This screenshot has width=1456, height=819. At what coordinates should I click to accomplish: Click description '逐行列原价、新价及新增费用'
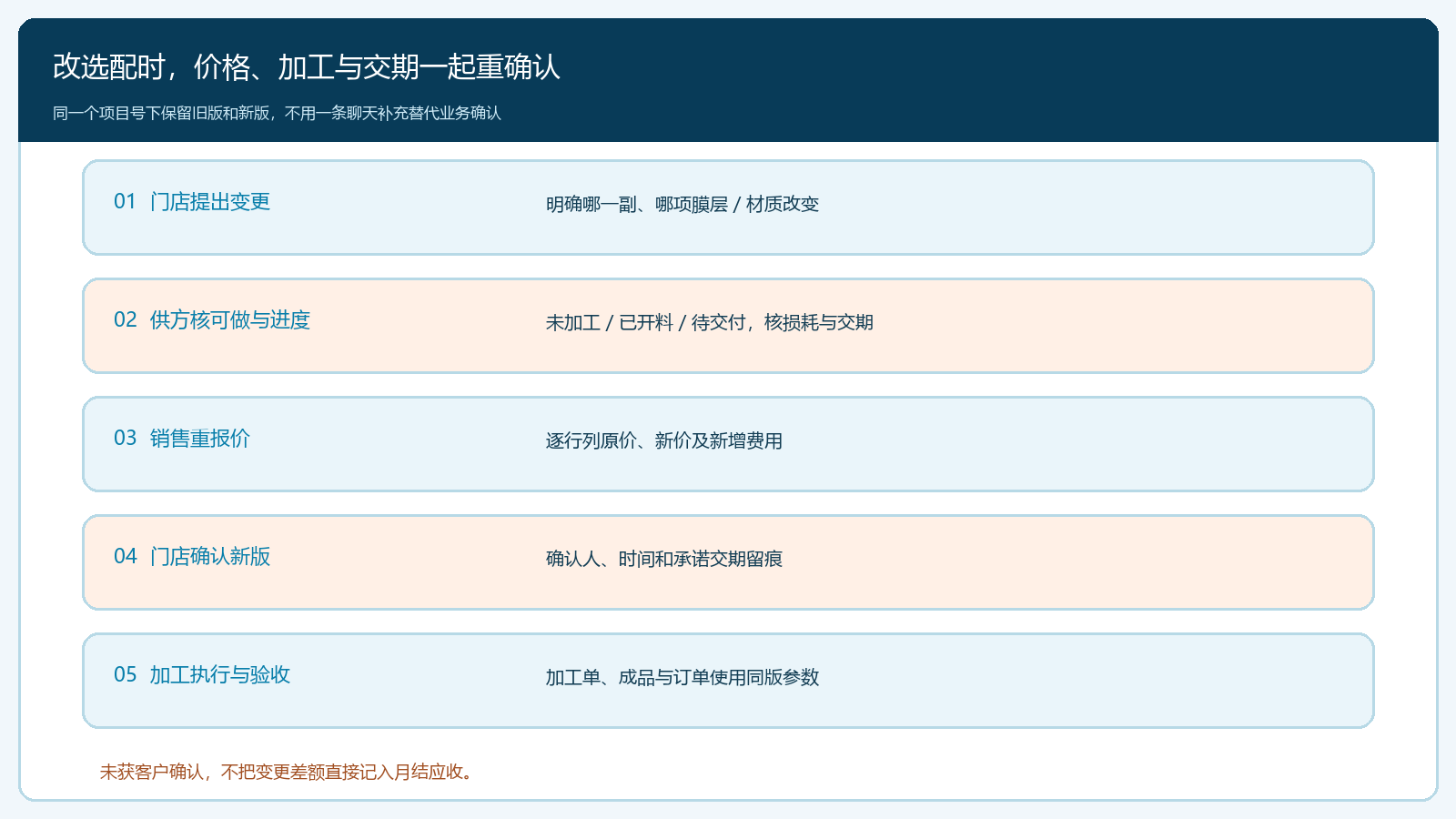coord(664,440)
